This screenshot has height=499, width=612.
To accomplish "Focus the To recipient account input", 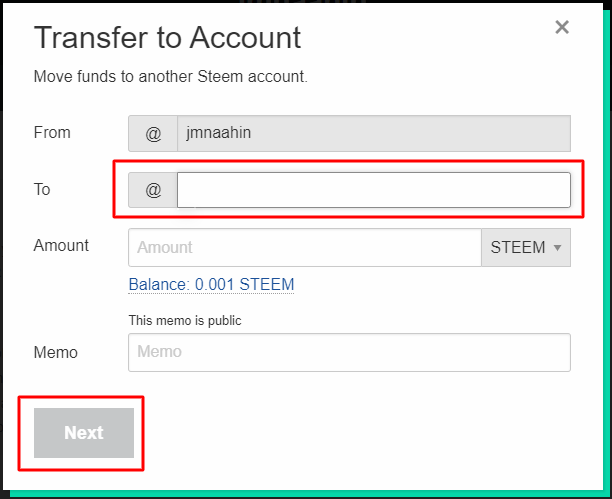I will click(x=373, y=190).
